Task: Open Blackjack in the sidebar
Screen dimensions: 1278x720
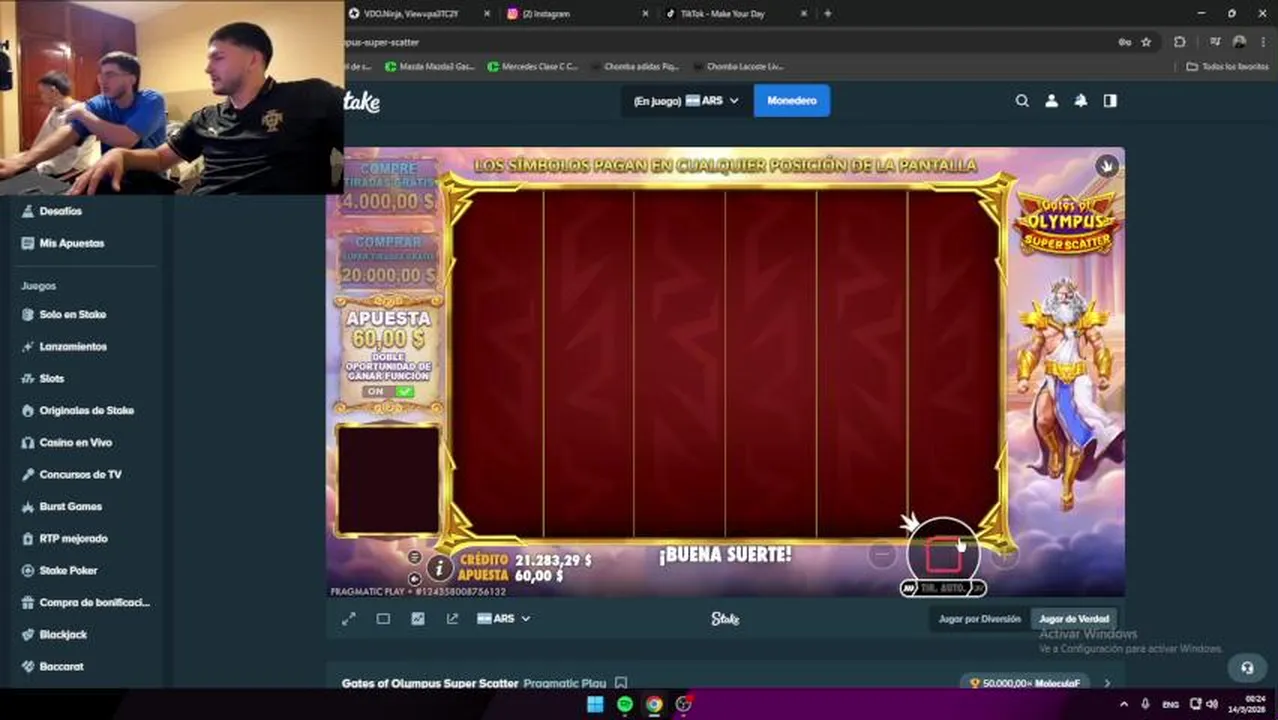Action: click(x=63, y=634)
